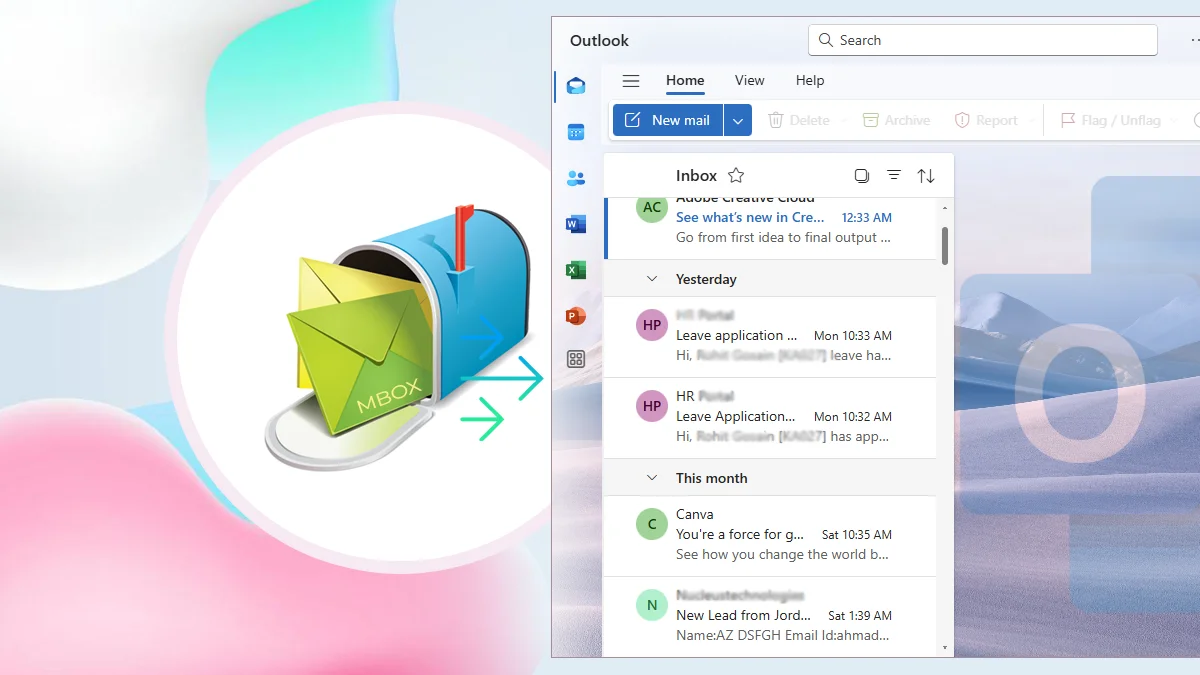Click the New mail button
The width and height of the screenshot is (1200, 675).
coord(668,120)
